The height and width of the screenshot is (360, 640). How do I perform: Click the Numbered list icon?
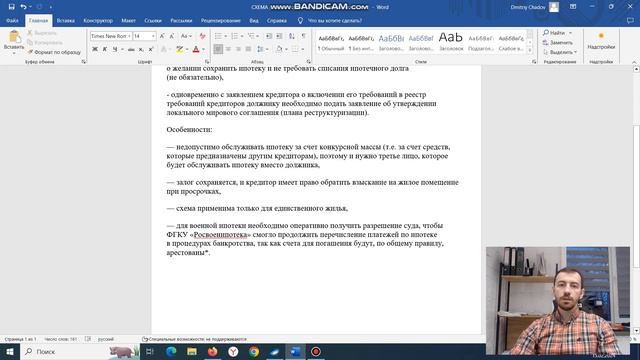[235, 36]
